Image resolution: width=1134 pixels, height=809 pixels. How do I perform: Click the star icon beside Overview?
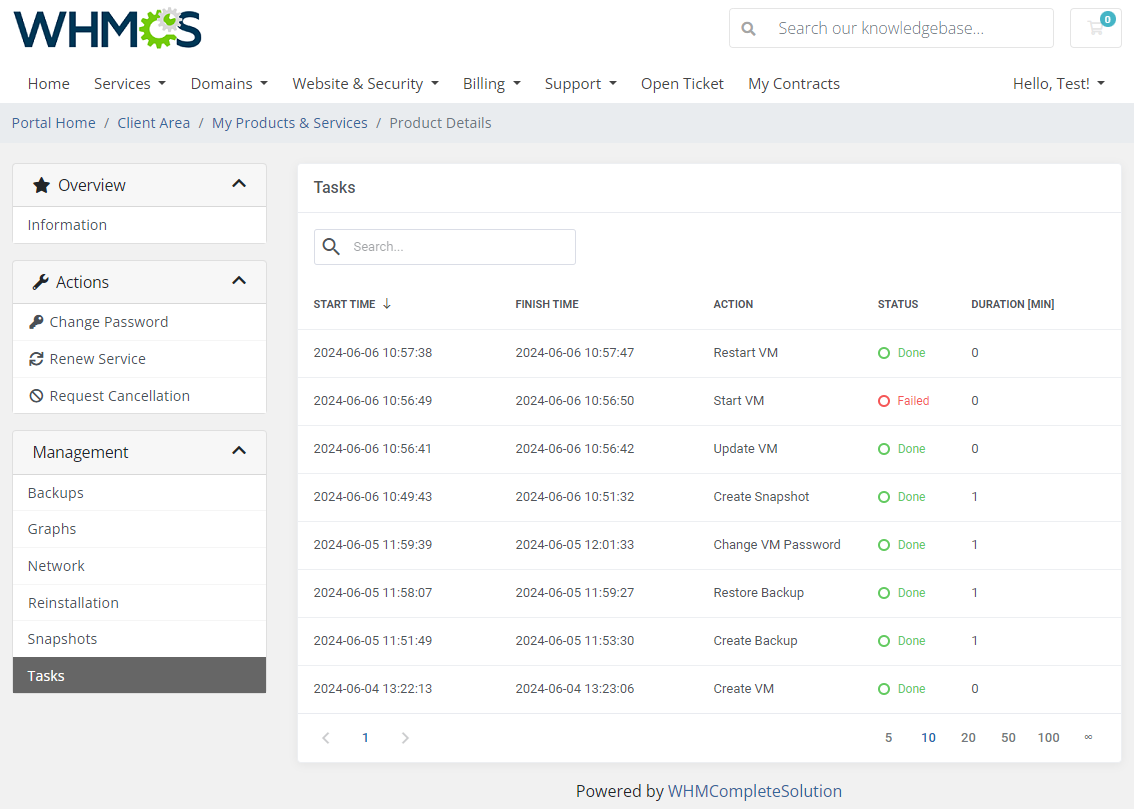click(x=40, y=184)
